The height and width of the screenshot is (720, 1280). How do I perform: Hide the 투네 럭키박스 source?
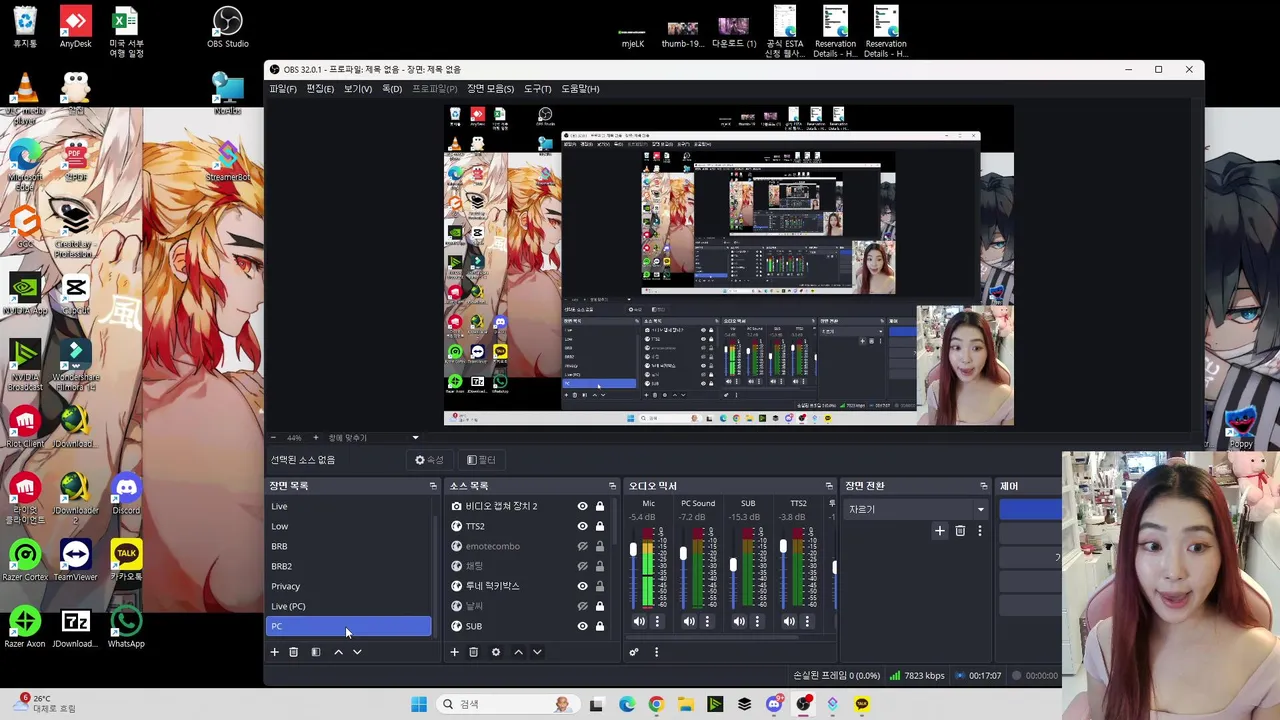click(x=582, y=586)
